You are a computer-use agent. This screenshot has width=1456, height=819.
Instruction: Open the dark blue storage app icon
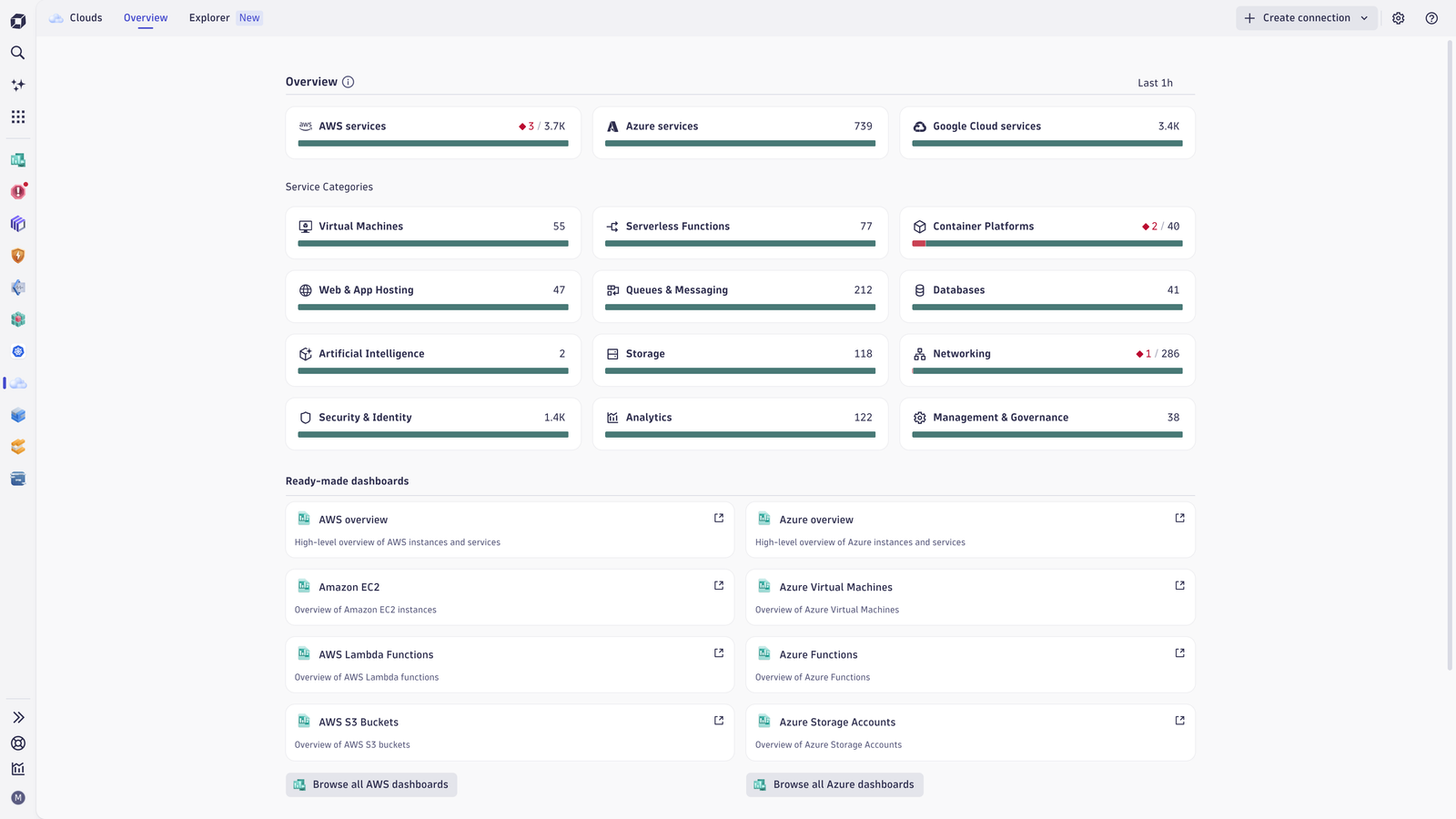coord(18,479)
